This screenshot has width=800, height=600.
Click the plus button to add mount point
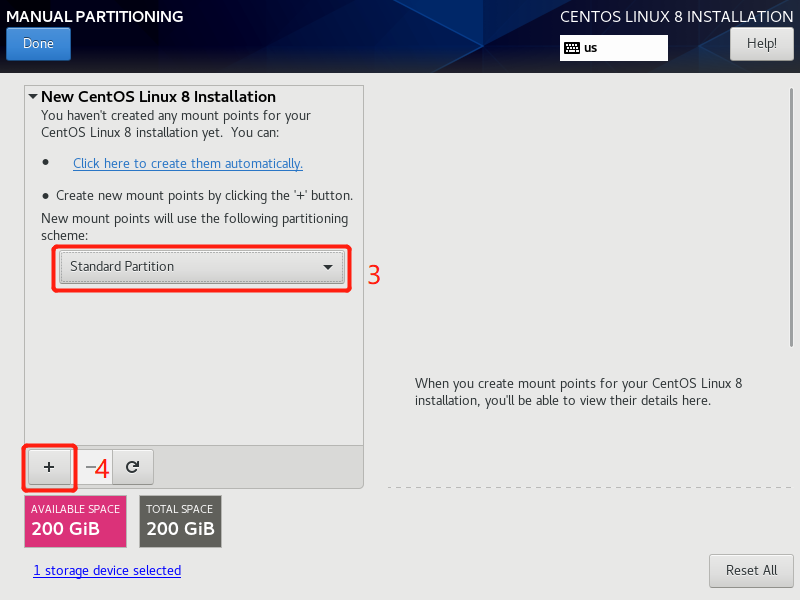(49, 467)
